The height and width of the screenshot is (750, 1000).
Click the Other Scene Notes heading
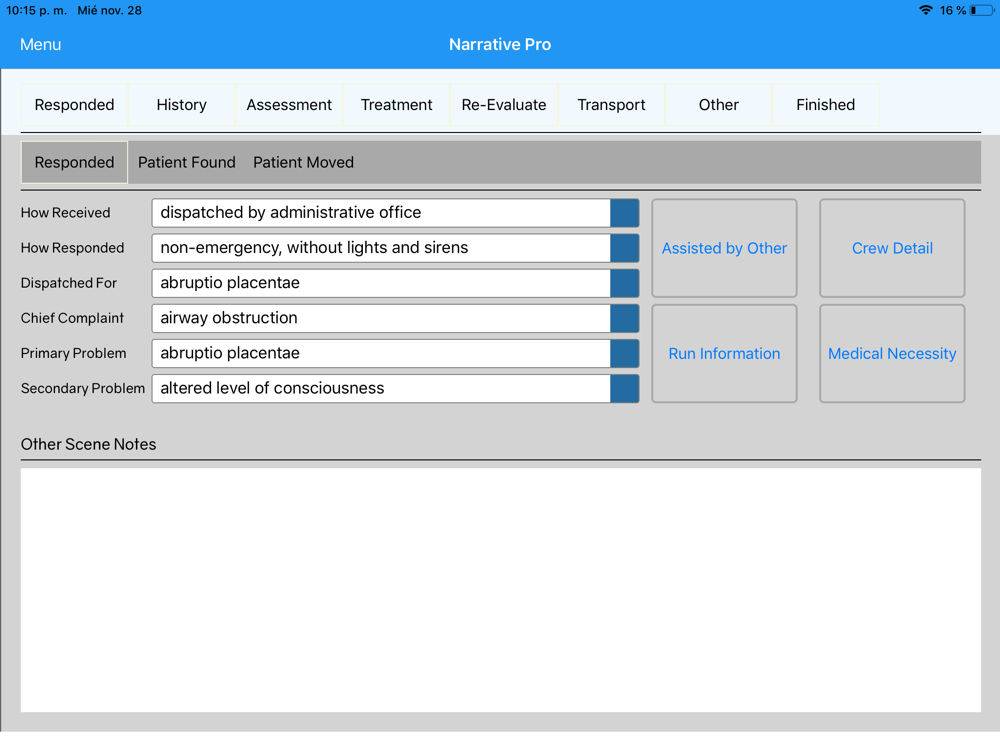point(88,445)
